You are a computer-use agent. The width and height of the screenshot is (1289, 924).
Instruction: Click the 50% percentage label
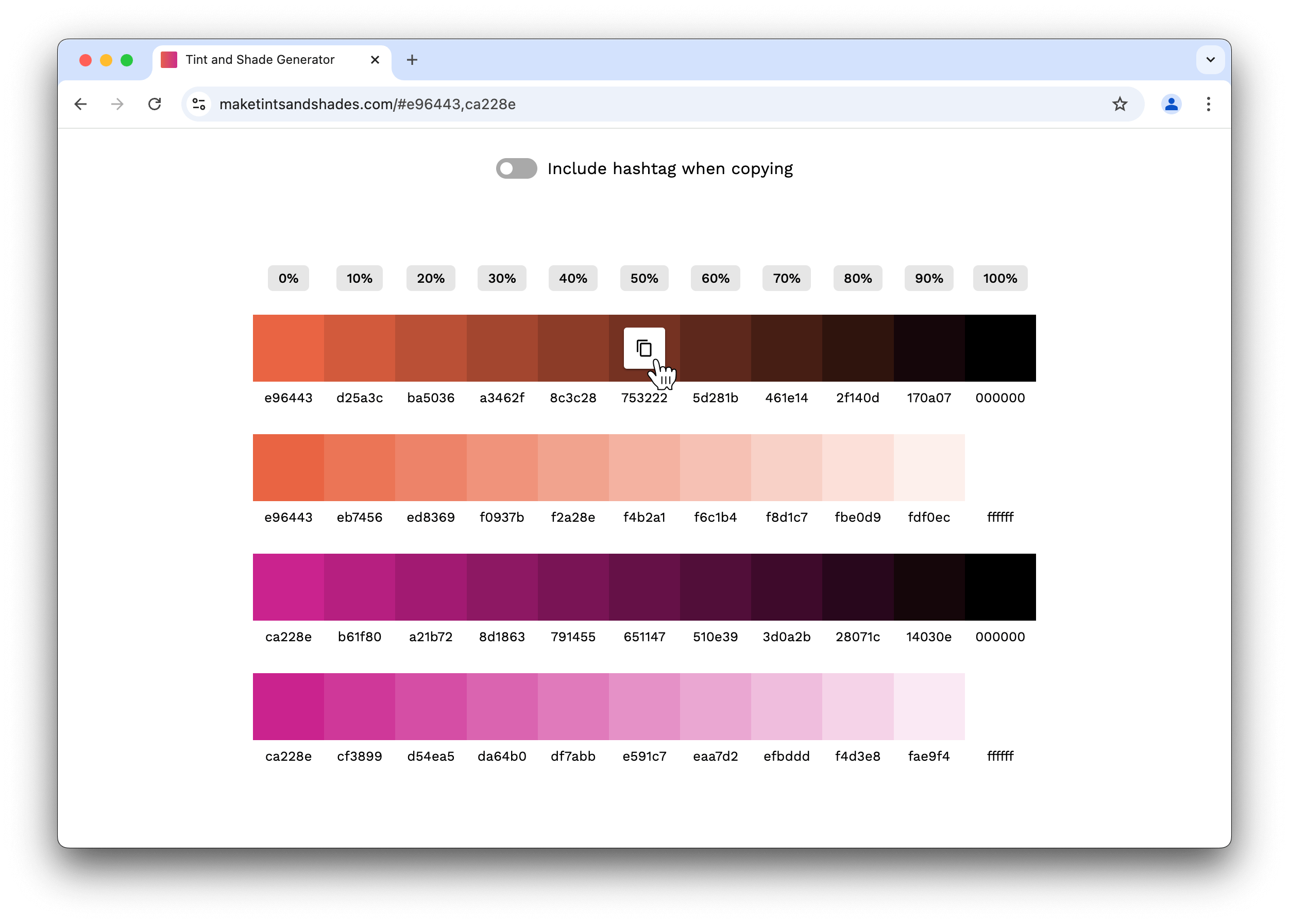[x=643, y=279]
